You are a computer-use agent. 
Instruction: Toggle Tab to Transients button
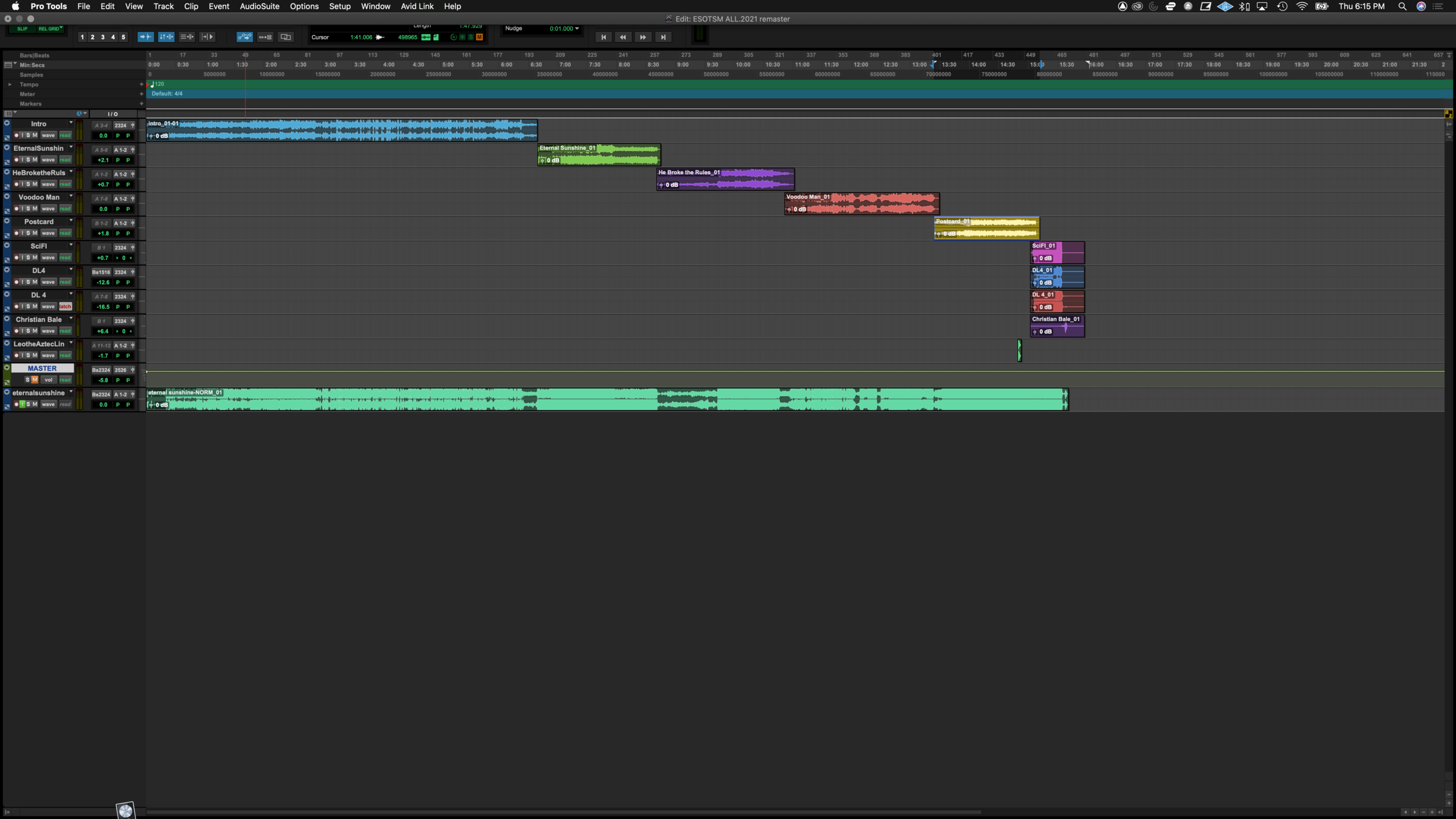[145, 37]
